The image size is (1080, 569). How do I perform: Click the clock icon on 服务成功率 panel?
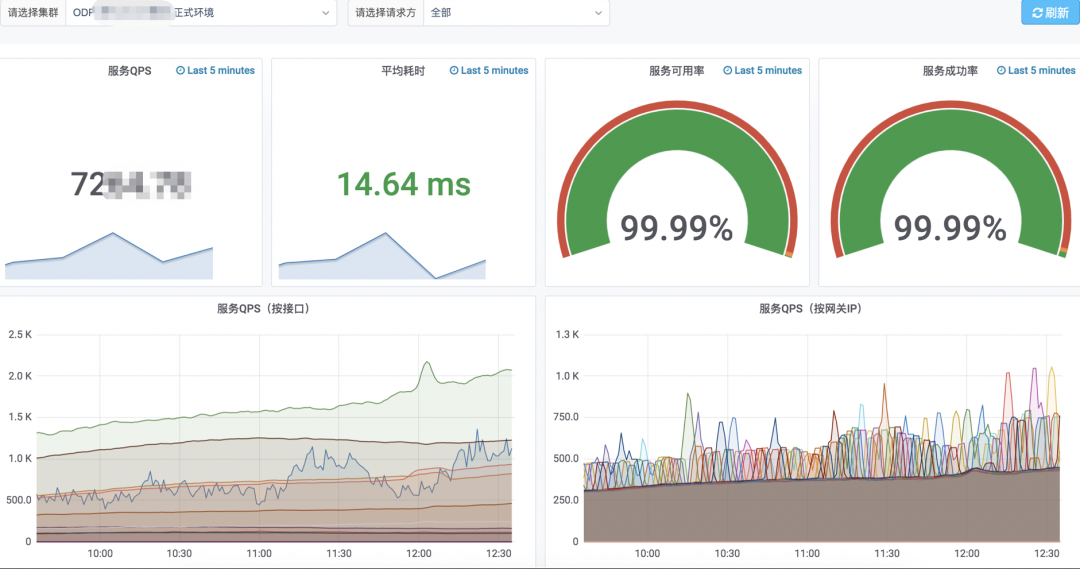tap(1001, 70)
